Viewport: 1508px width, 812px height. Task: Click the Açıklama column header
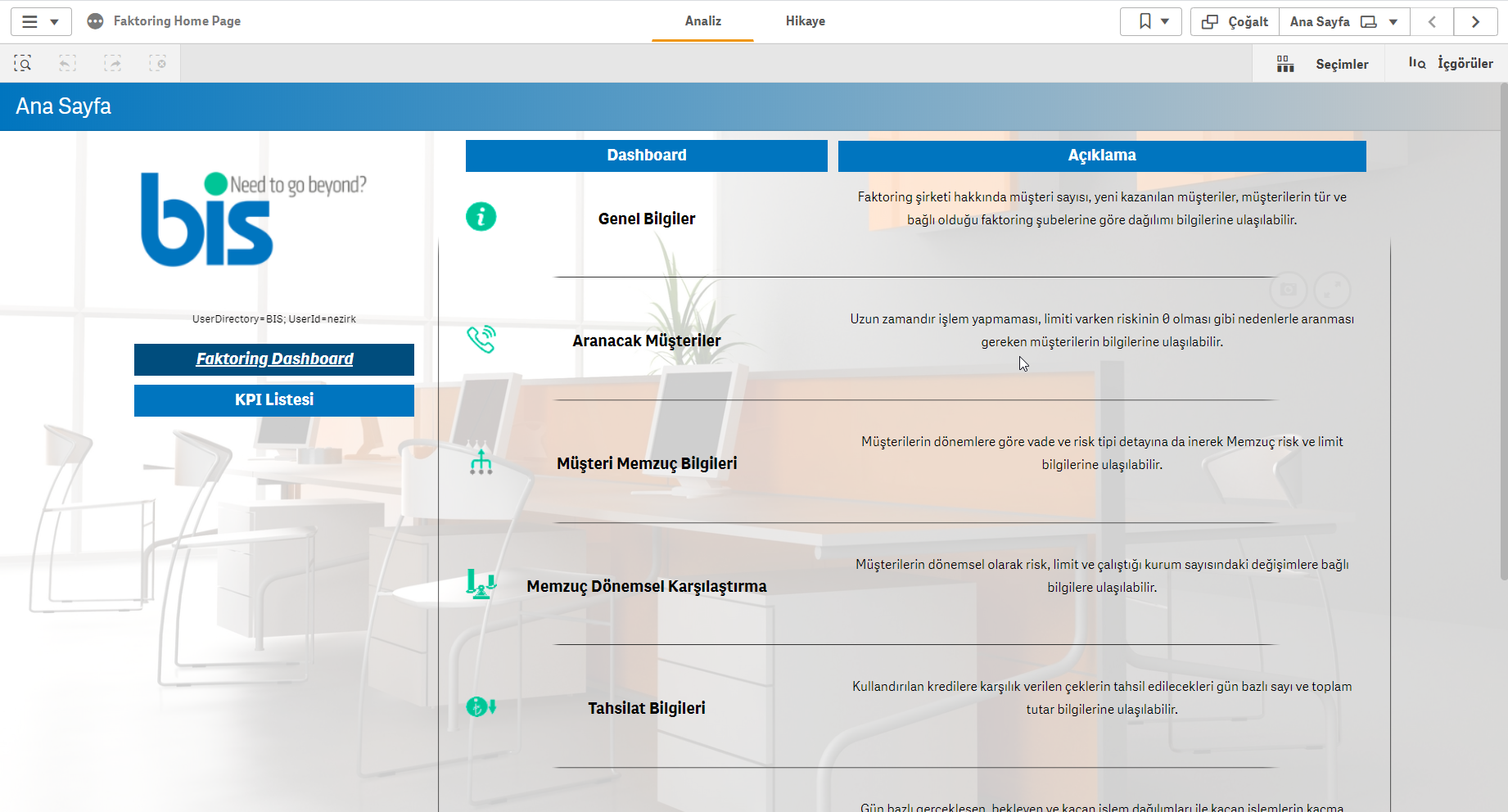coord(1102,156)
